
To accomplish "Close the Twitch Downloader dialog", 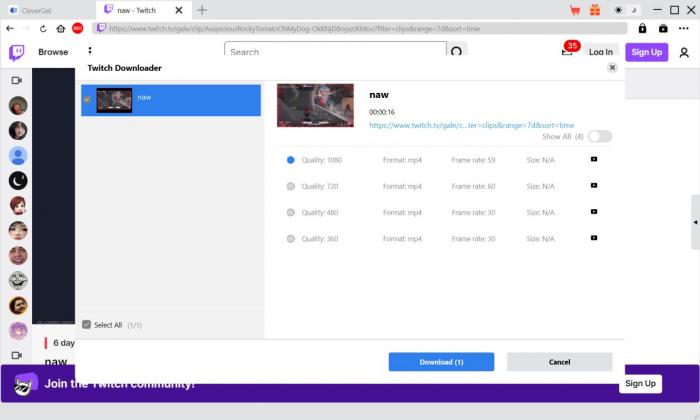I will 612,67.
